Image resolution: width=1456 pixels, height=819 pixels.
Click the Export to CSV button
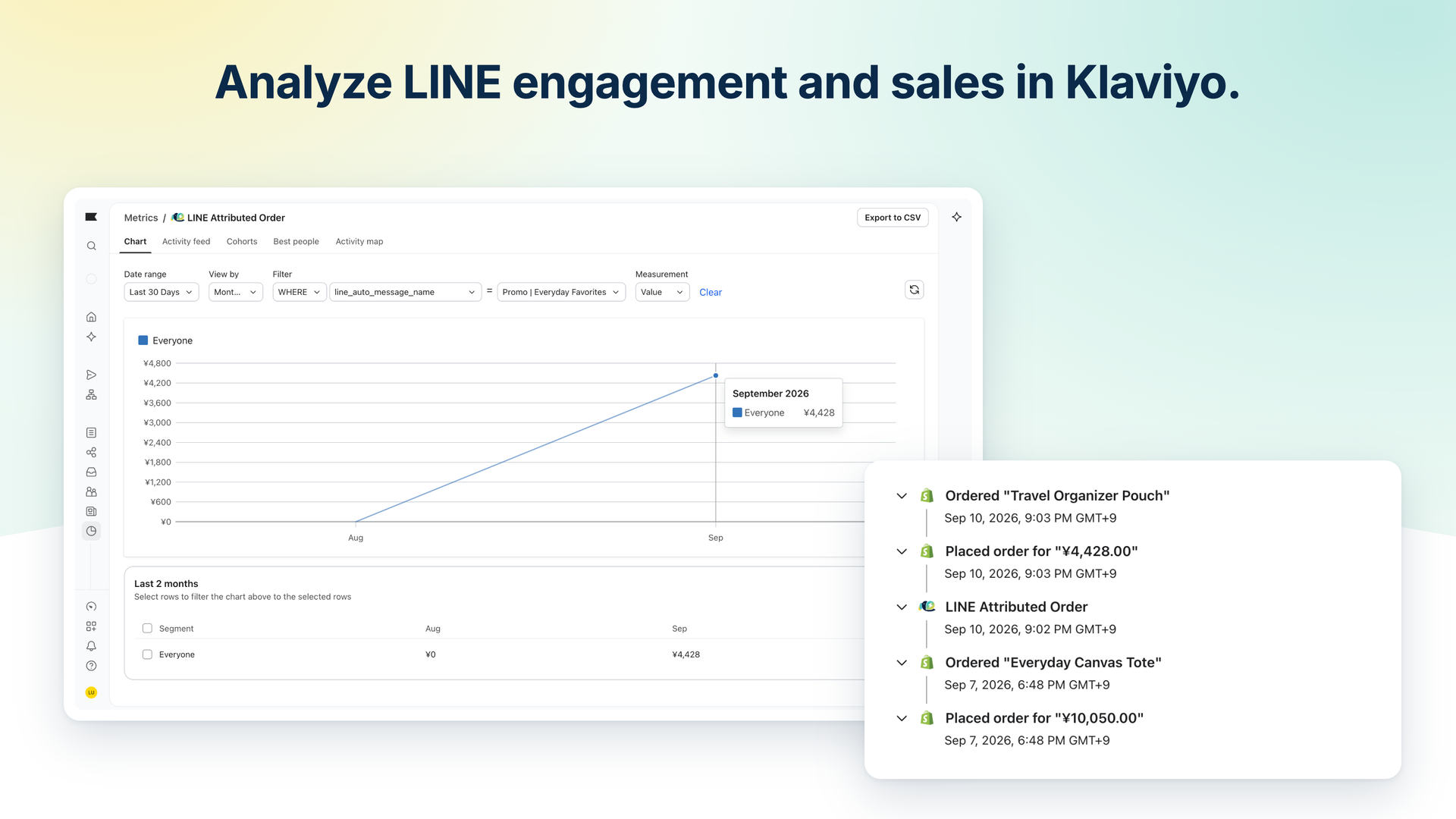click(893, 218)
